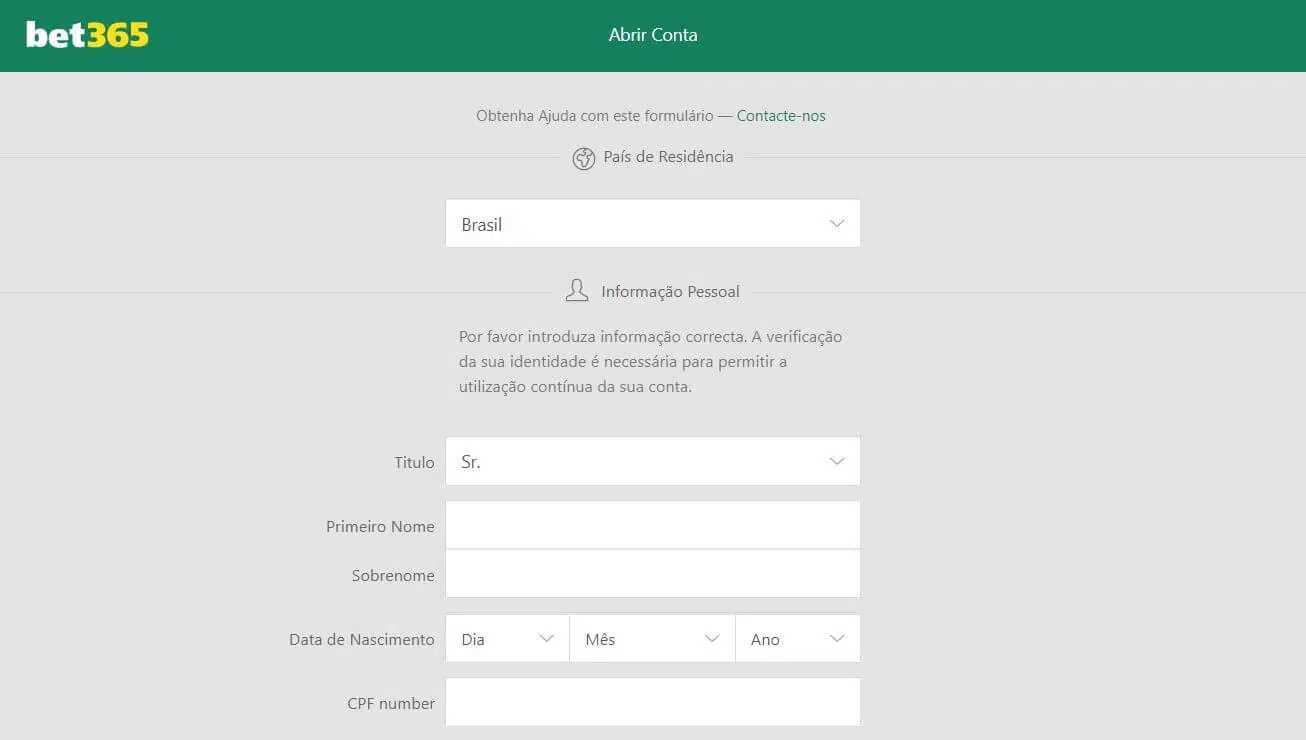1306x740 pixels.
Task: Open the Sr. title dropdown
Action: (x=653, y=461)
